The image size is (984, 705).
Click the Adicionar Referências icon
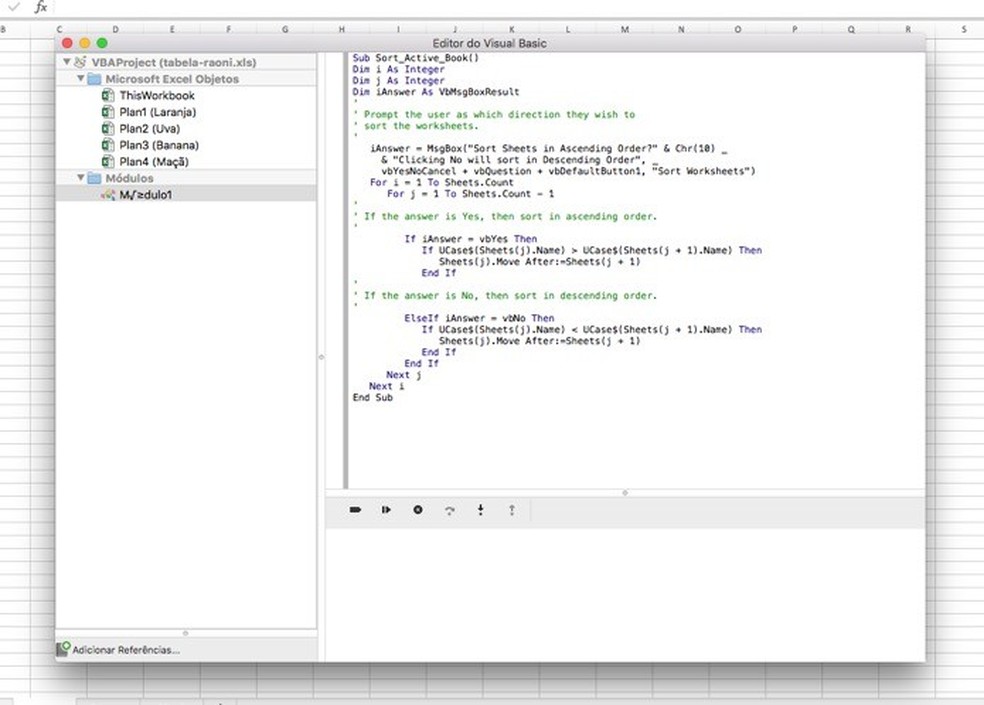pos(64,649)
